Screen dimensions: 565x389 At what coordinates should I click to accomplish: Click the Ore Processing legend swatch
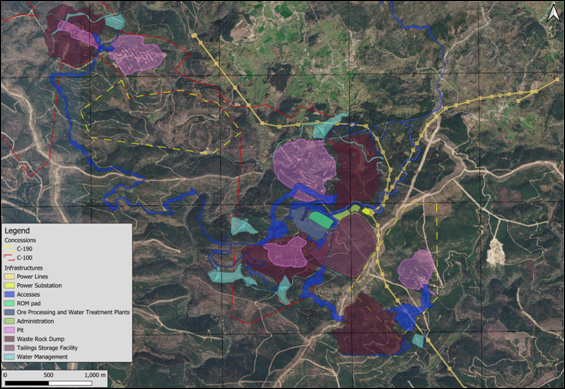pyautogui.click(x=9, y=312)
